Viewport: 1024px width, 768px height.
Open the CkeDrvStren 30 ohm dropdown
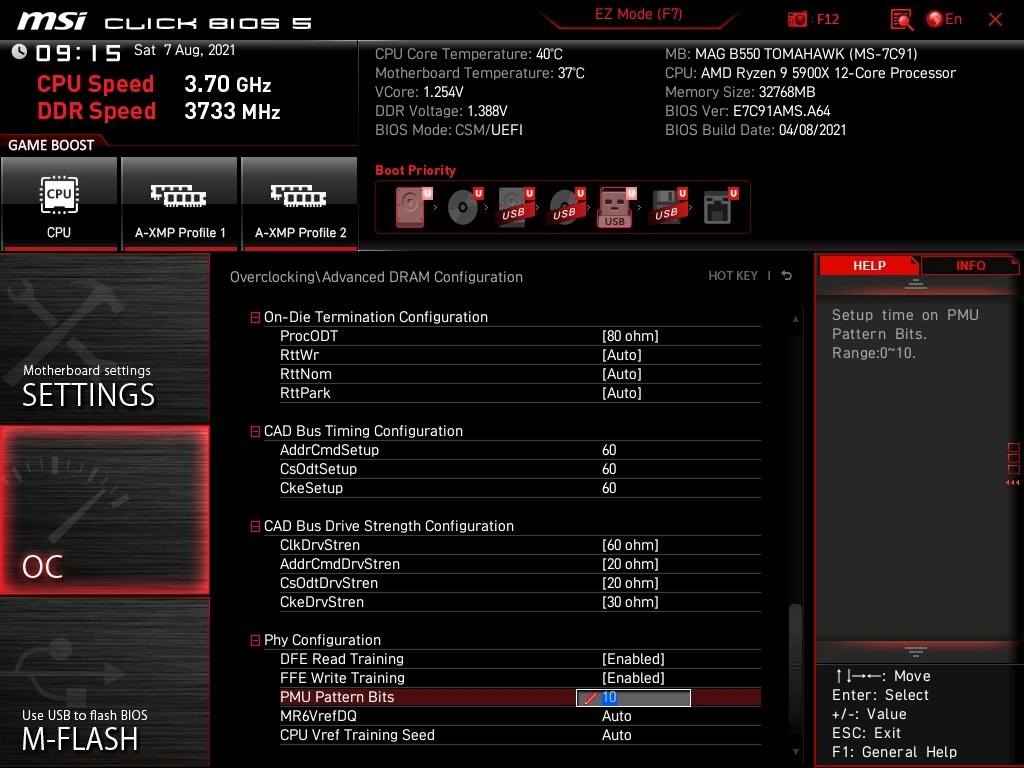(x=630, y=601)
